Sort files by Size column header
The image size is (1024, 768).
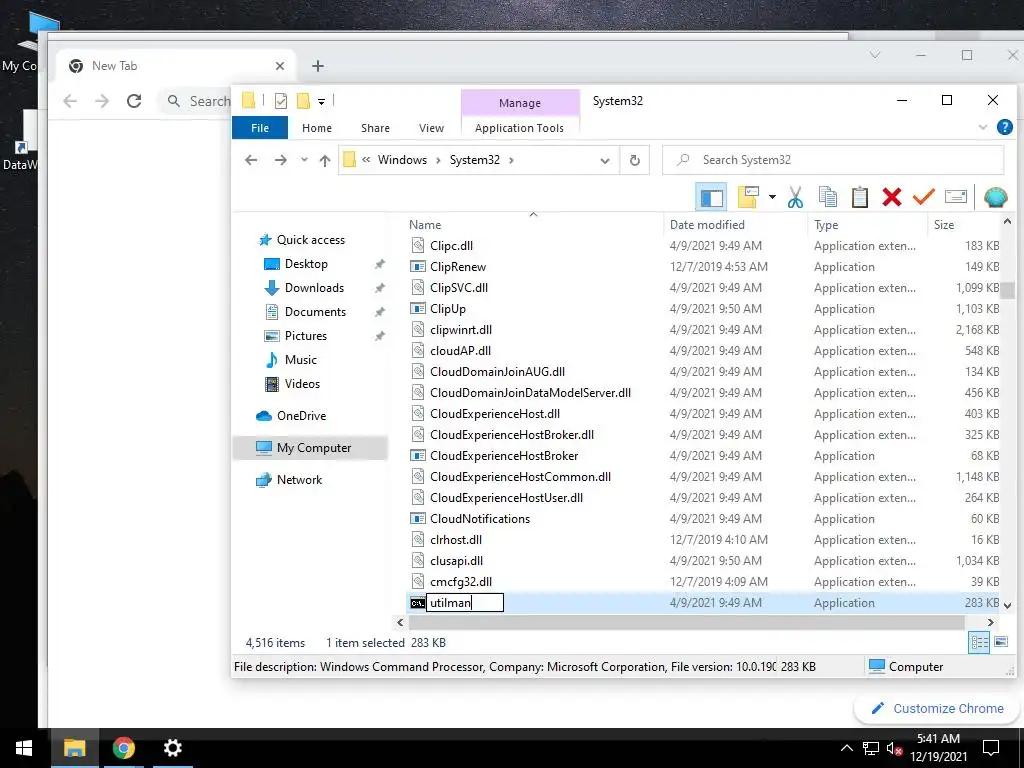coord(944,225)
